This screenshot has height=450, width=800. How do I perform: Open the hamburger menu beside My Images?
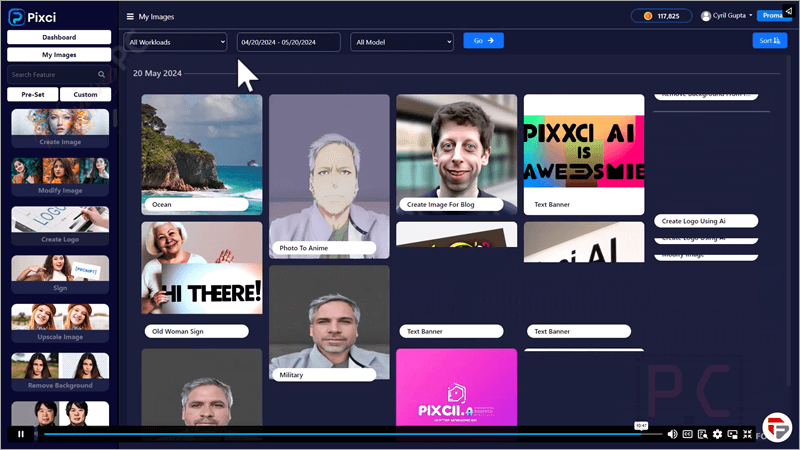click(130, 16)
